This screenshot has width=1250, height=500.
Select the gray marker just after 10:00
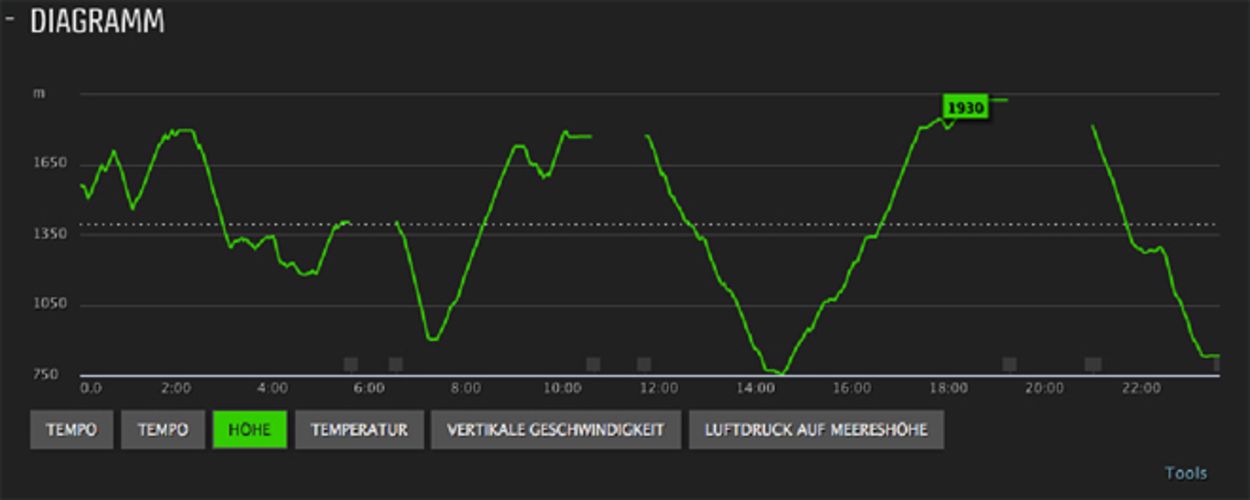coord(594,364)
